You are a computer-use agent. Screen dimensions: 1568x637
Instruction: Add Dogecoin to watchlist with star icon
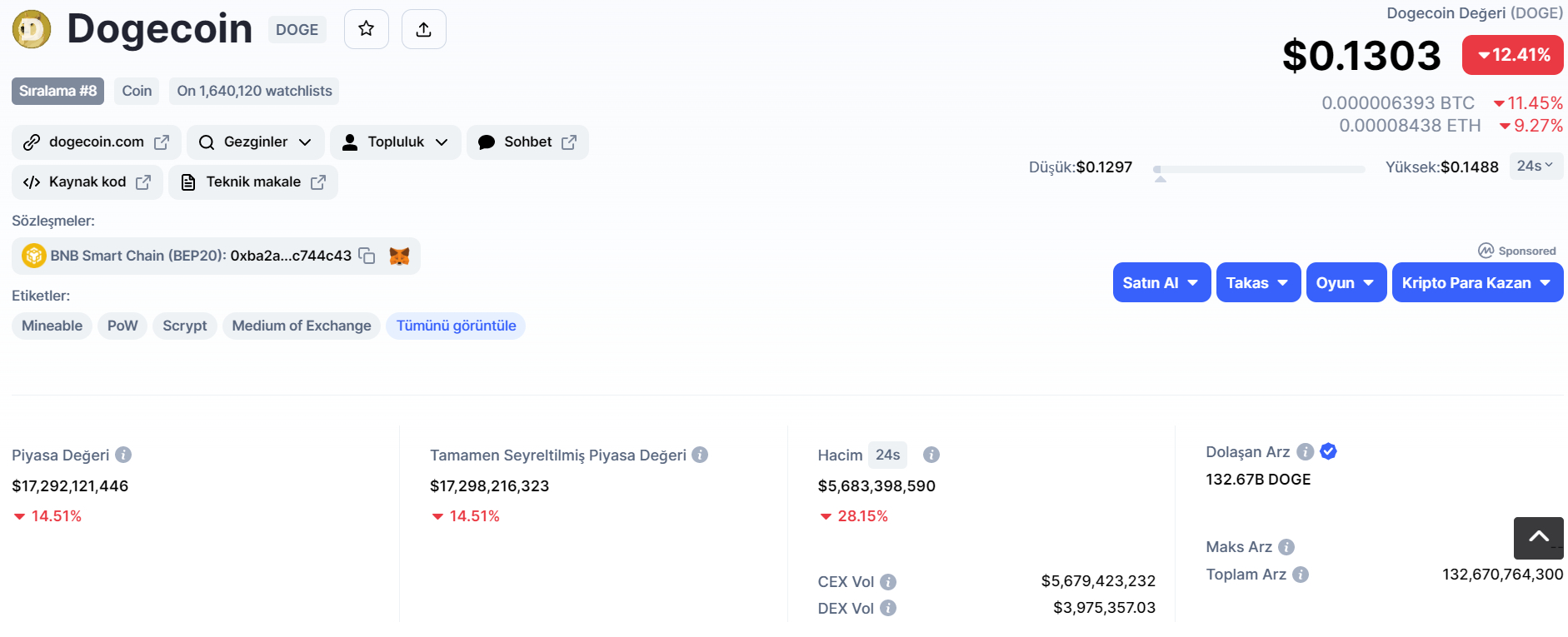pyautogui.click(x=367, y=29)
